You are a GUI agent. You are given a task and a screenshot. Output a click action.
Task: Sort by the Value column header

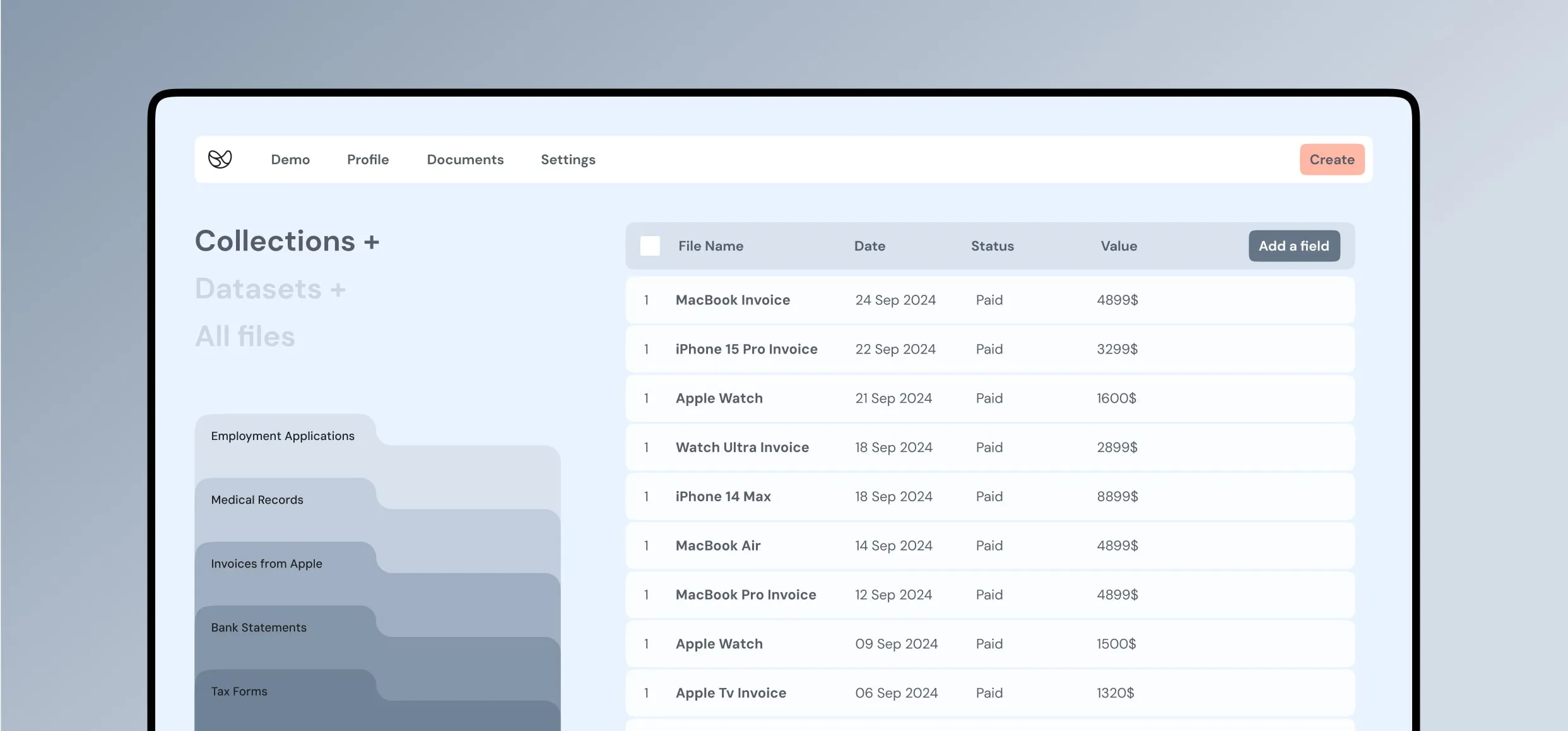pos(1119,246)
